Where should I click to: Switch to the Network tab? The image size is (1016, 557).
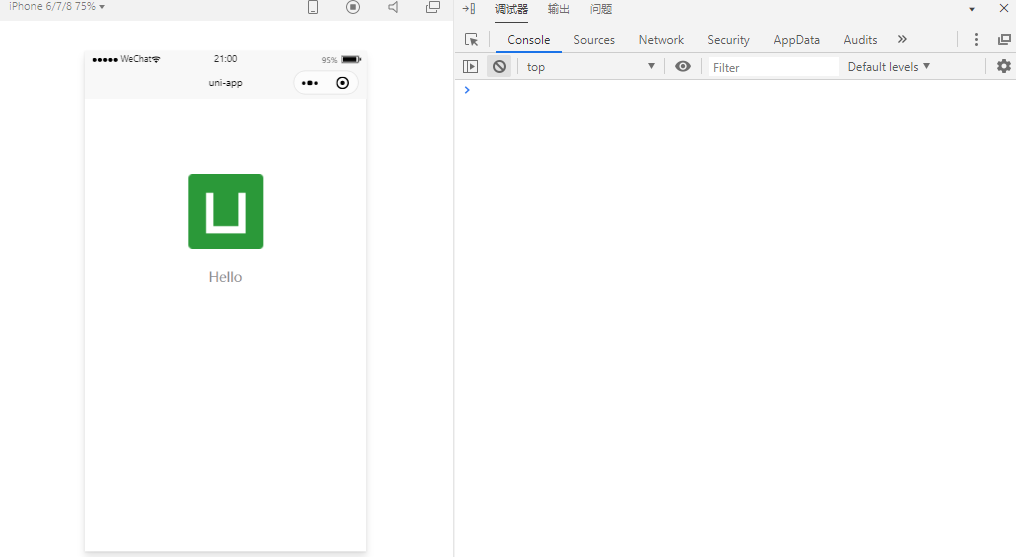click(661, 40)
